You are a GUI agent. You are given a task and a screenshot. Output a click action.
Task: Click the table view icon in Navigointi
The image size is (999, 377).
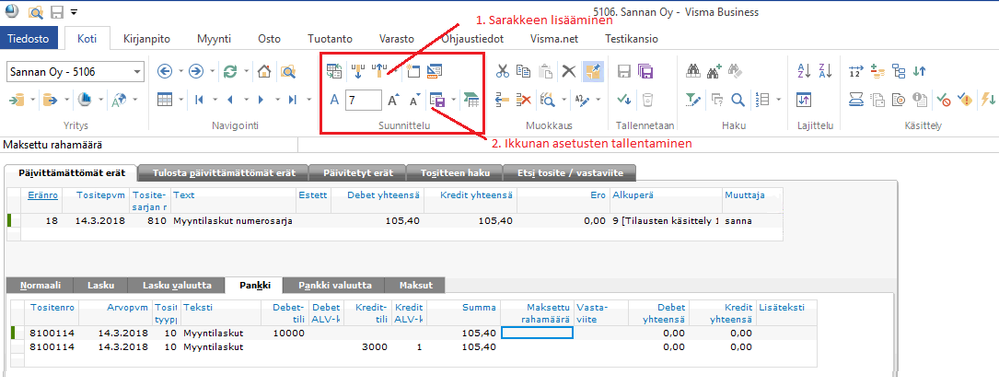point(165,99)
